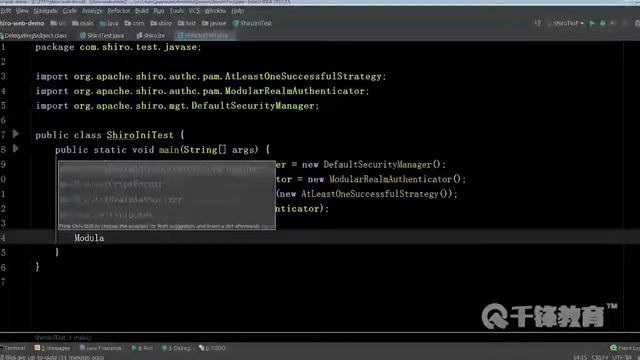
Task: Open the Run tool window
Action: coord(142,348)
